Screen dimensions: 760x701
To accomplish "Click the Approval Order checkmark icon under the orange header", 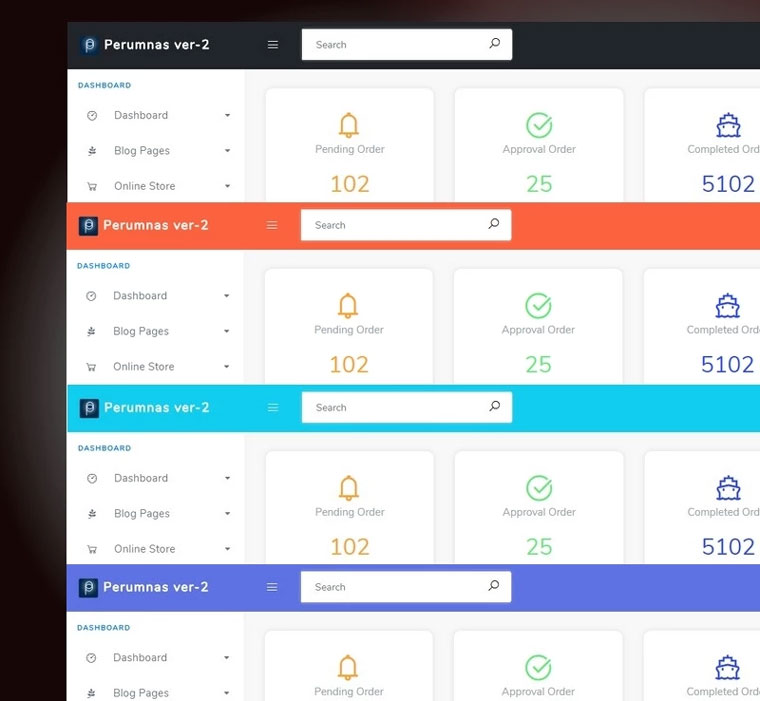I will click(x=538, y=305).
